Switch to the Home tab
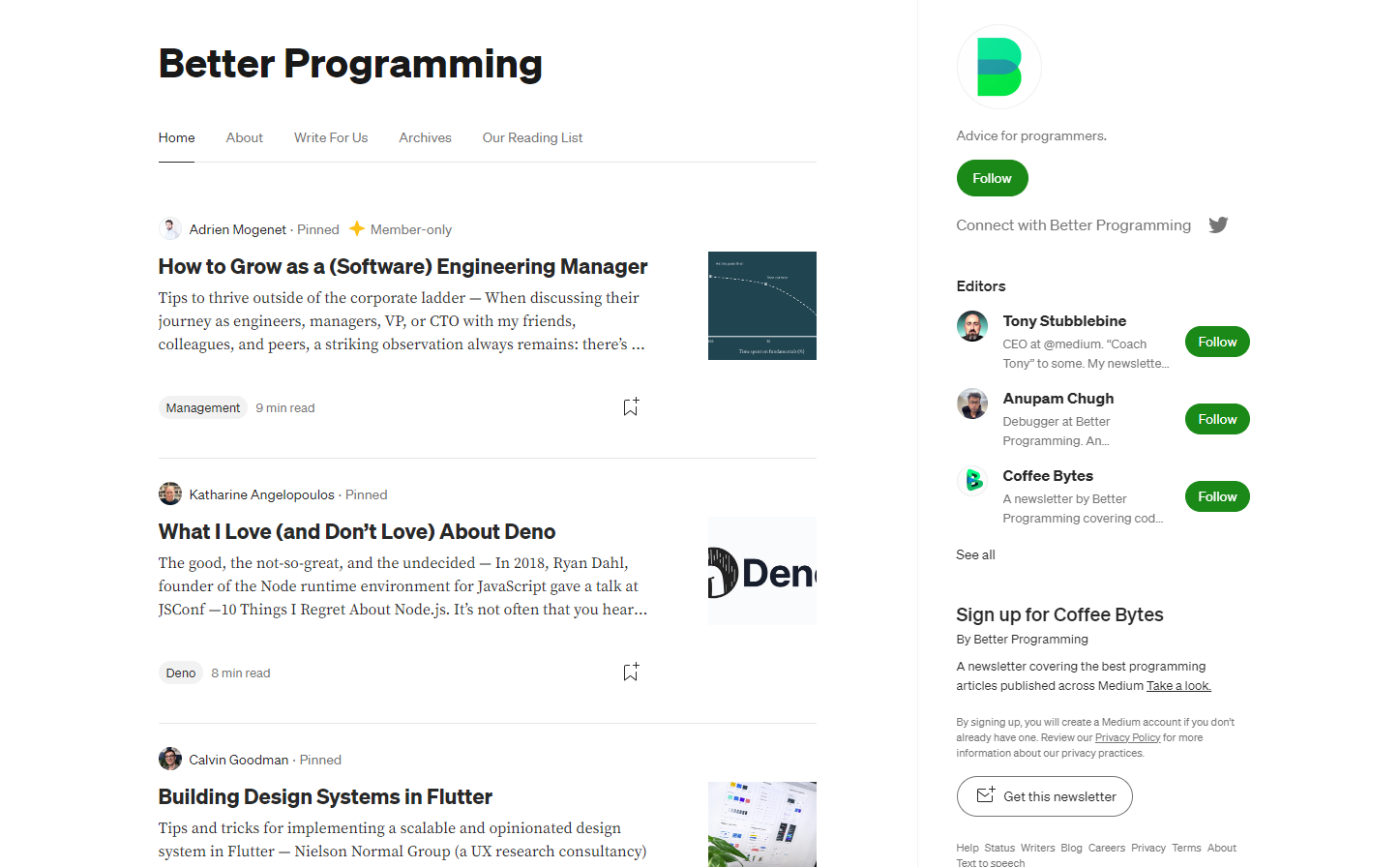Viewport: 1400px width, 867px height. click(177, 137)
